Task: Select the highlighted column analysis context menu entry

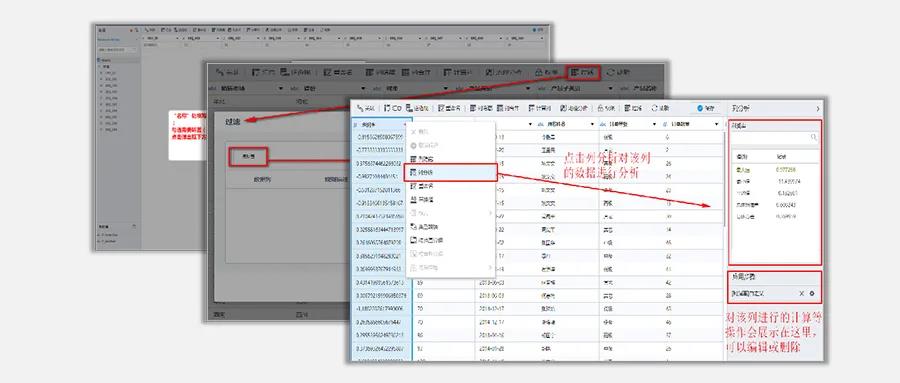Action: pos(451,172)
